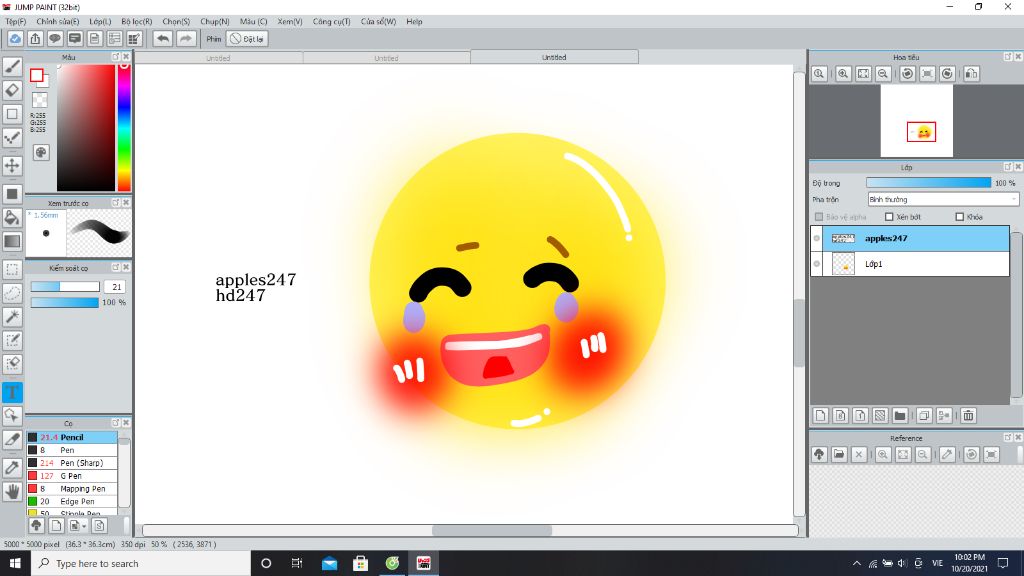Click the brush size value field 21
Image resolution: width=1024 pixels, height=576 pixels.
coord(115,287)
